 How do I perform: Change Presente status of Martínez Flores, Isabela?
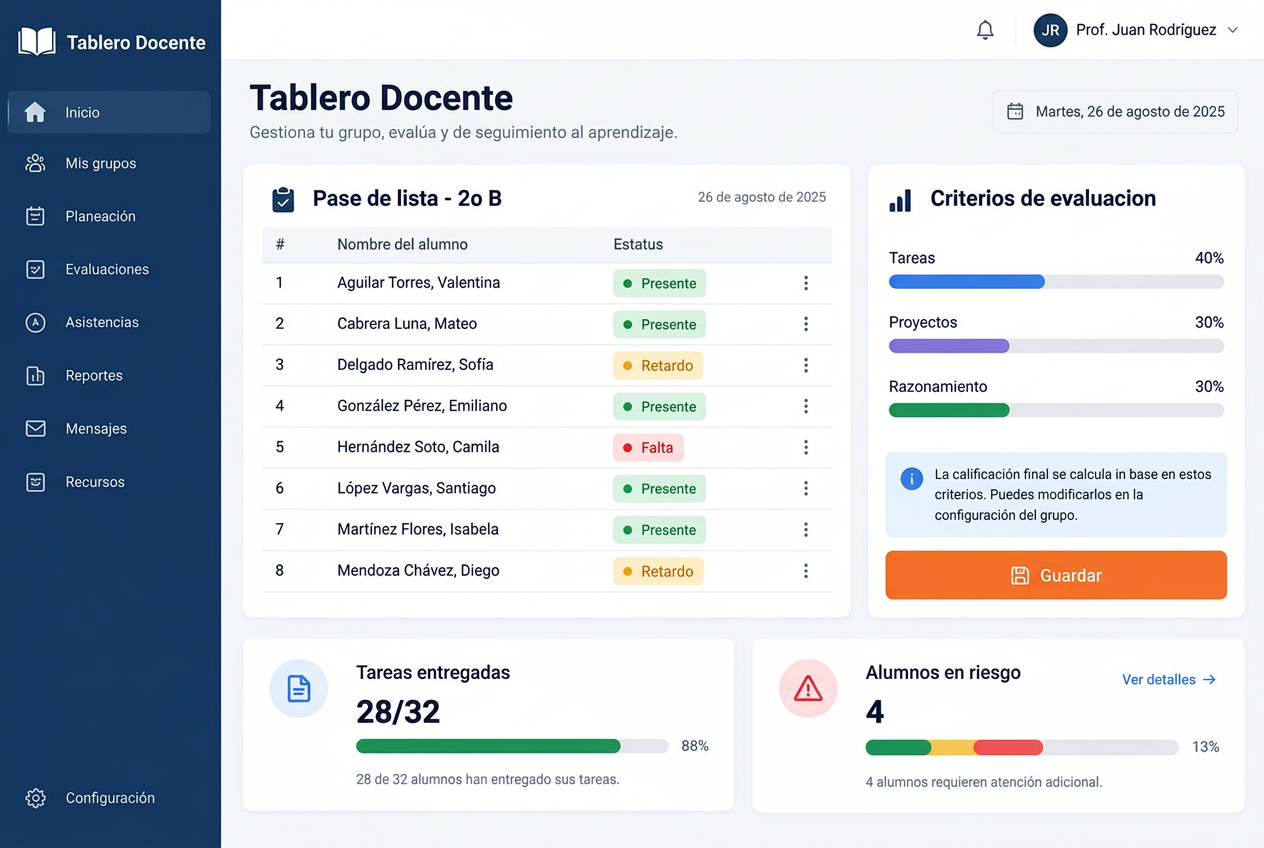click(x=659, y=530)
